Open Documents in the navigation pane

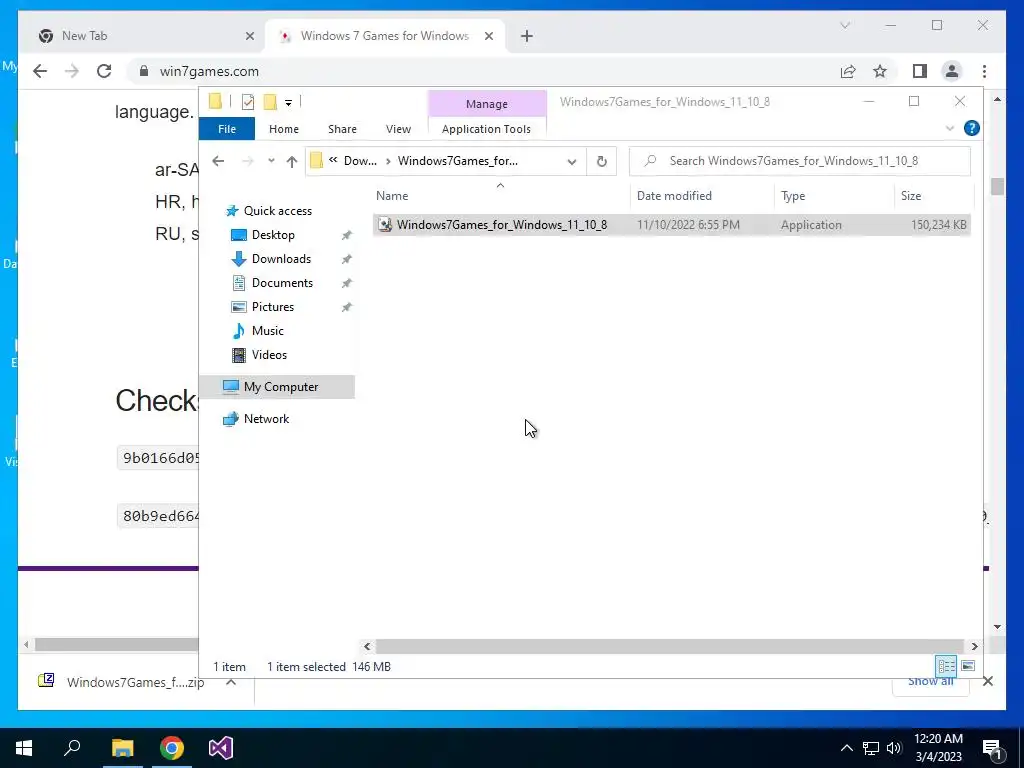coord(282,283)
